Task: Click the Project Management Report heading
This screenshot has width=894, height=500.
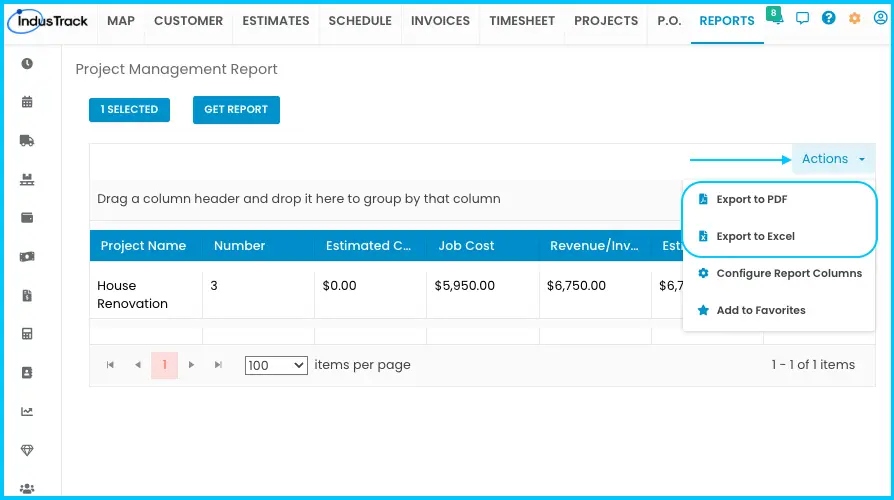Action: 176,69
